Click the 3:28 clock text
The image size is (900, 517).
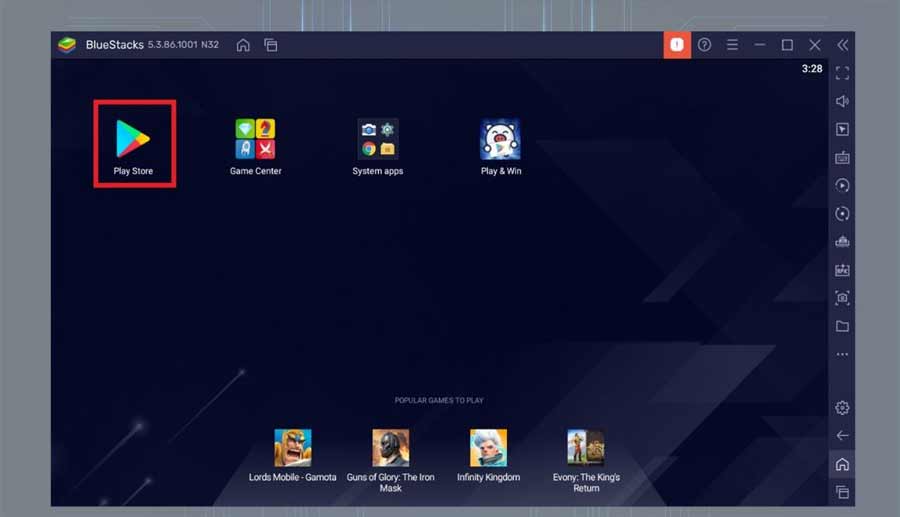click(x=812, y=69)
